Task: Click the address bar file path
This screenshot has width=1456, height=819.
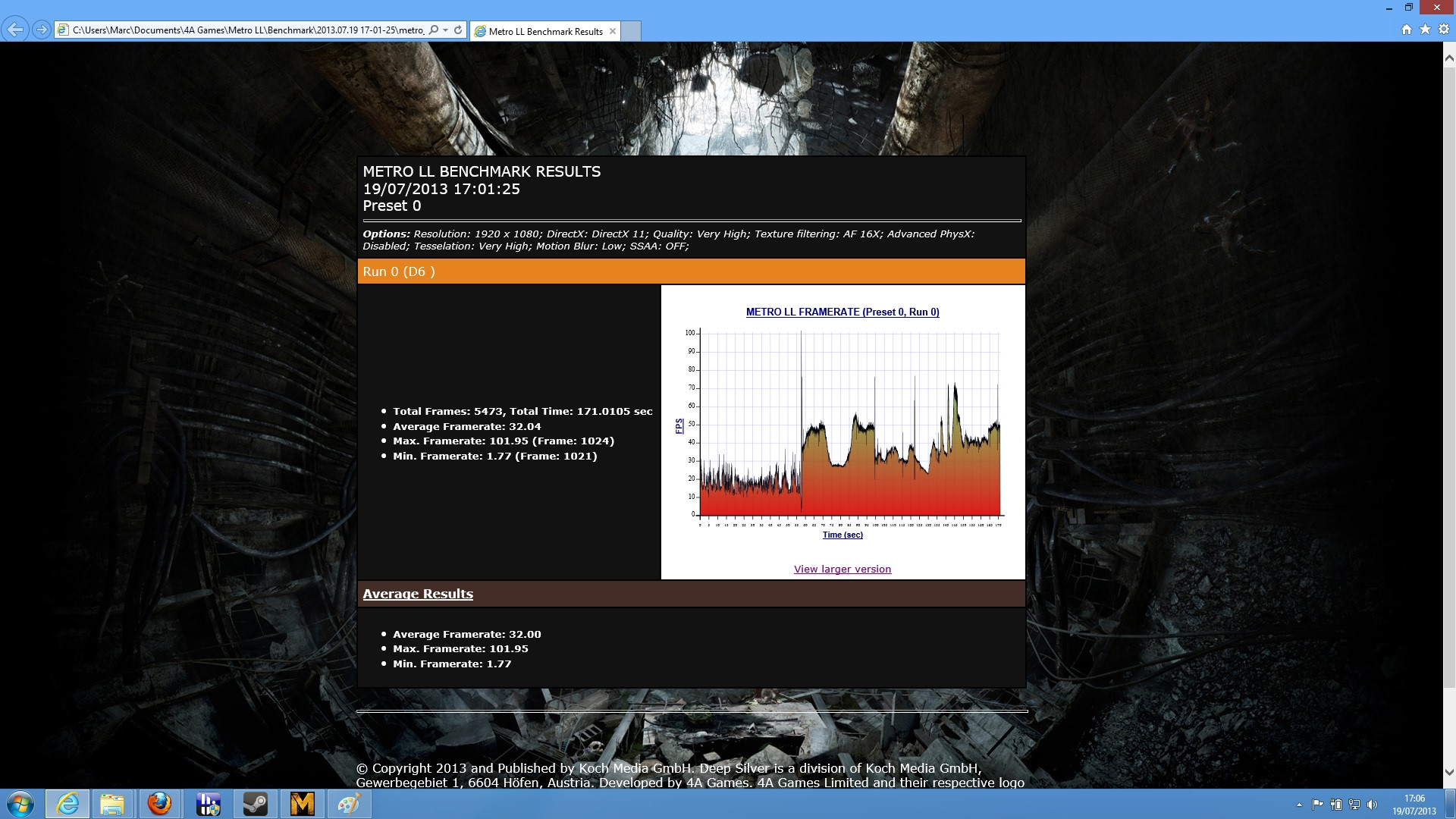Action: coord(248,30)
